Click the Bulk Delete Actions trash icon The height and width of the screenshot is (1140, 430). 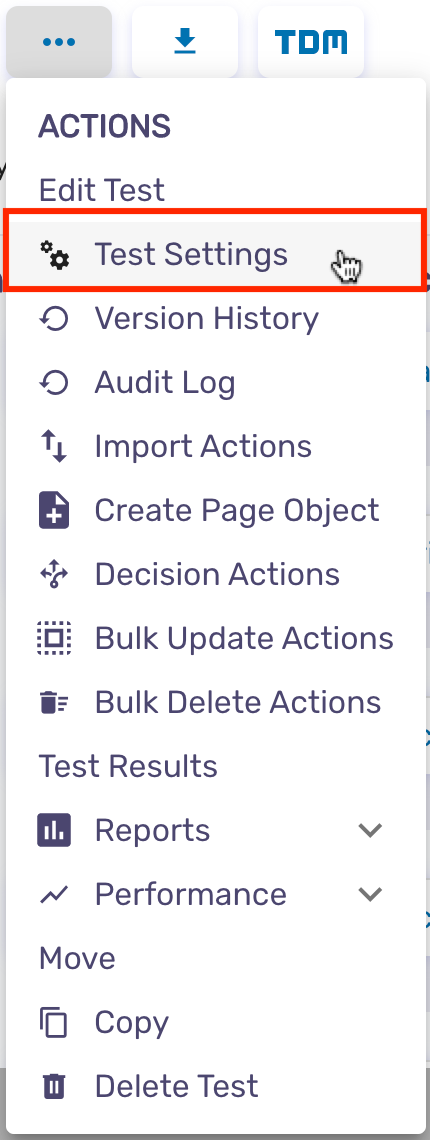coord(54,702)
